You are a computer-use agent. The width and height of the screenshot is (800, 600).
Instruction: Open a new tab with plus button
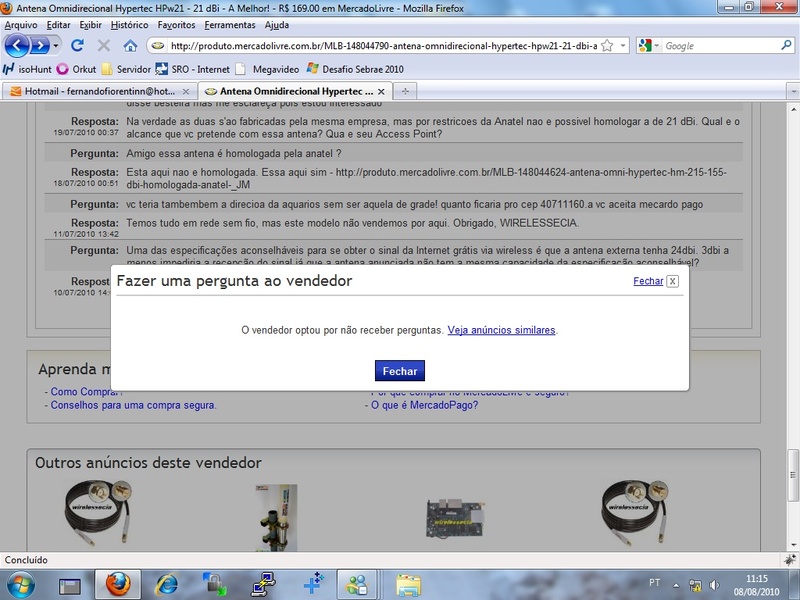point(405,91)
